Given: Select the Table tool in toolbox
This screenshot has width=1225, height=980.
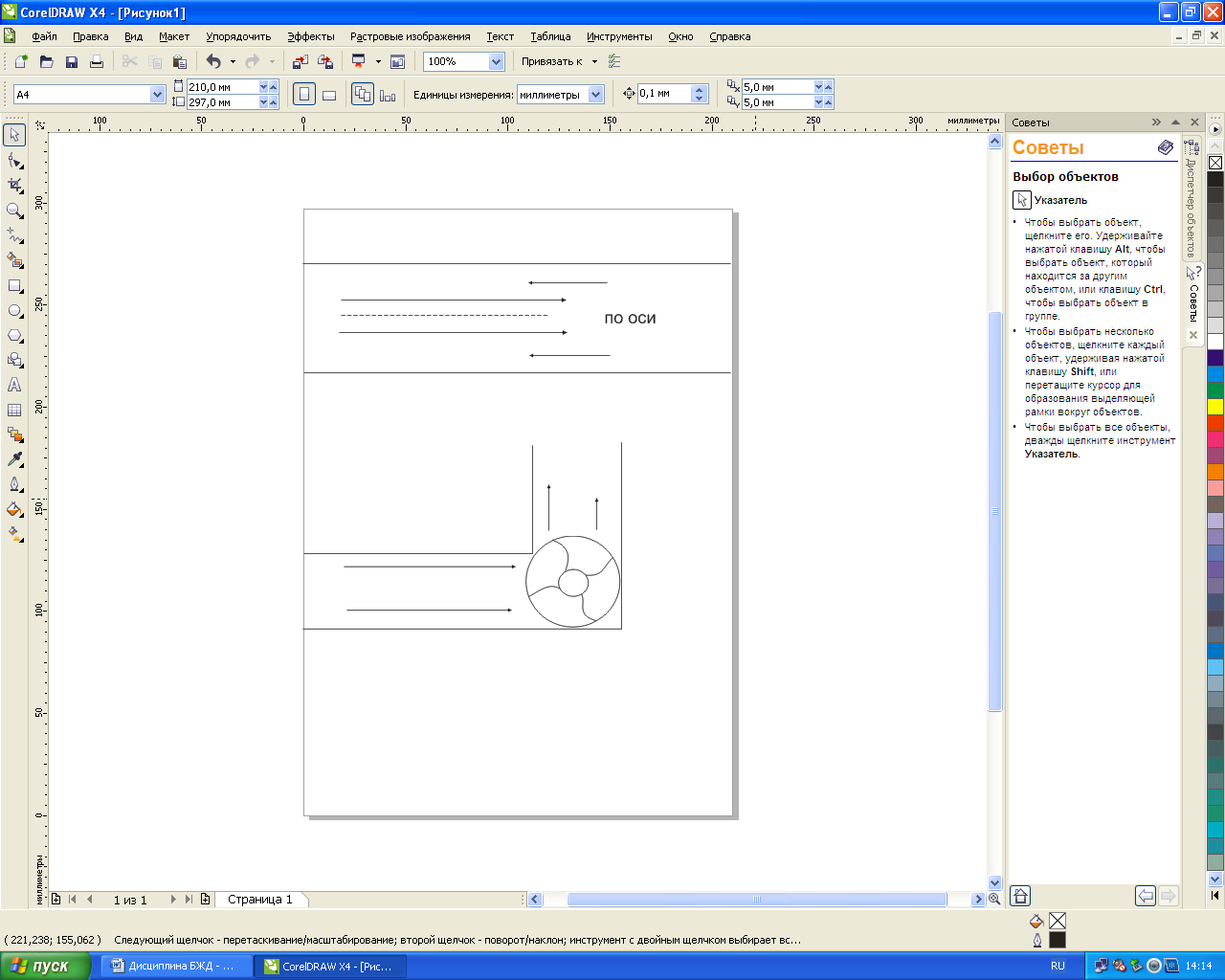Looking at the screenshot, I should click(14, 410).
